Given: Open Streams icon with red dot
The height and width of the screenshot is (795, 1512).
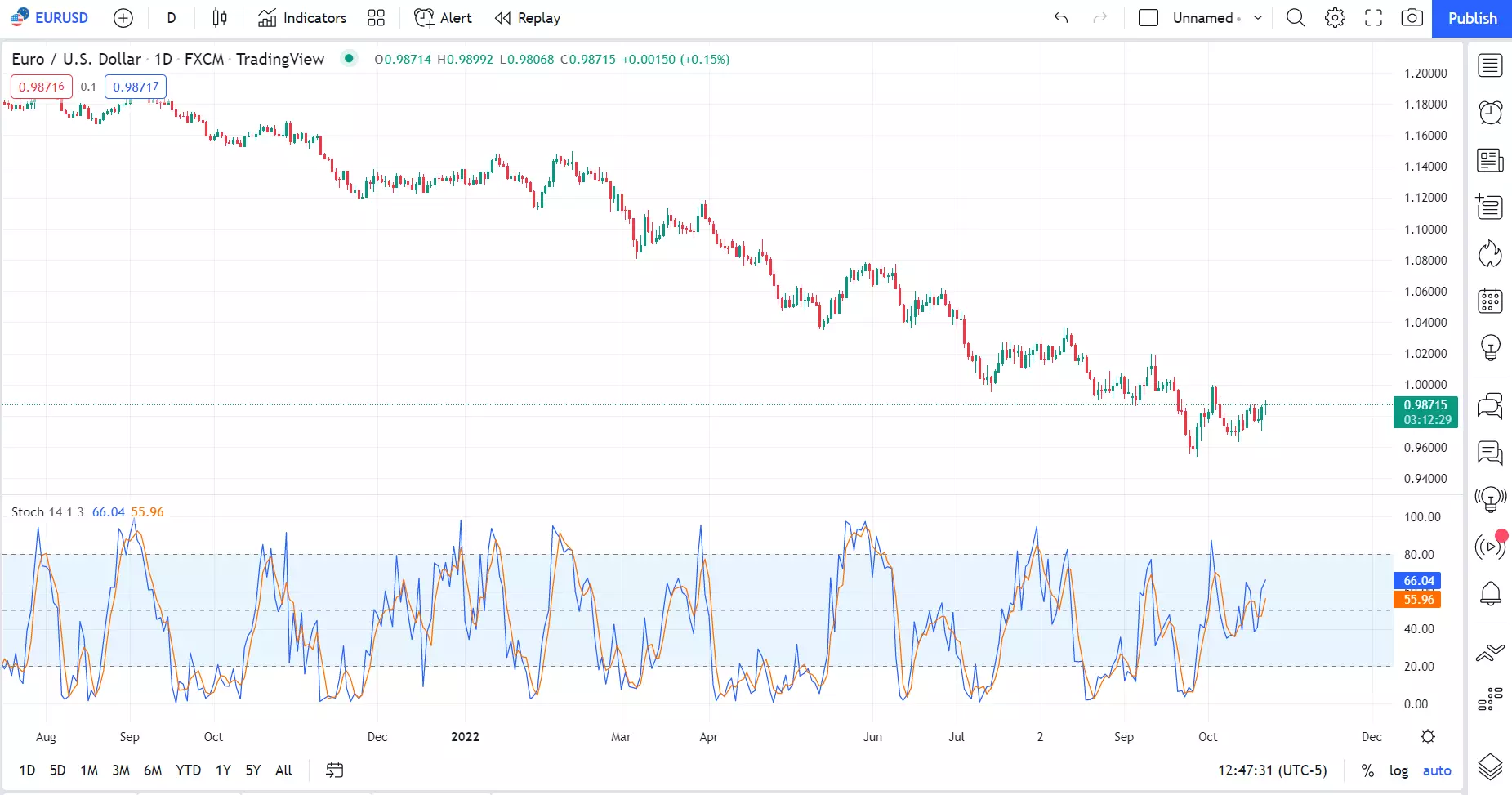Looking at the screenshot, I should [1490, 546].
